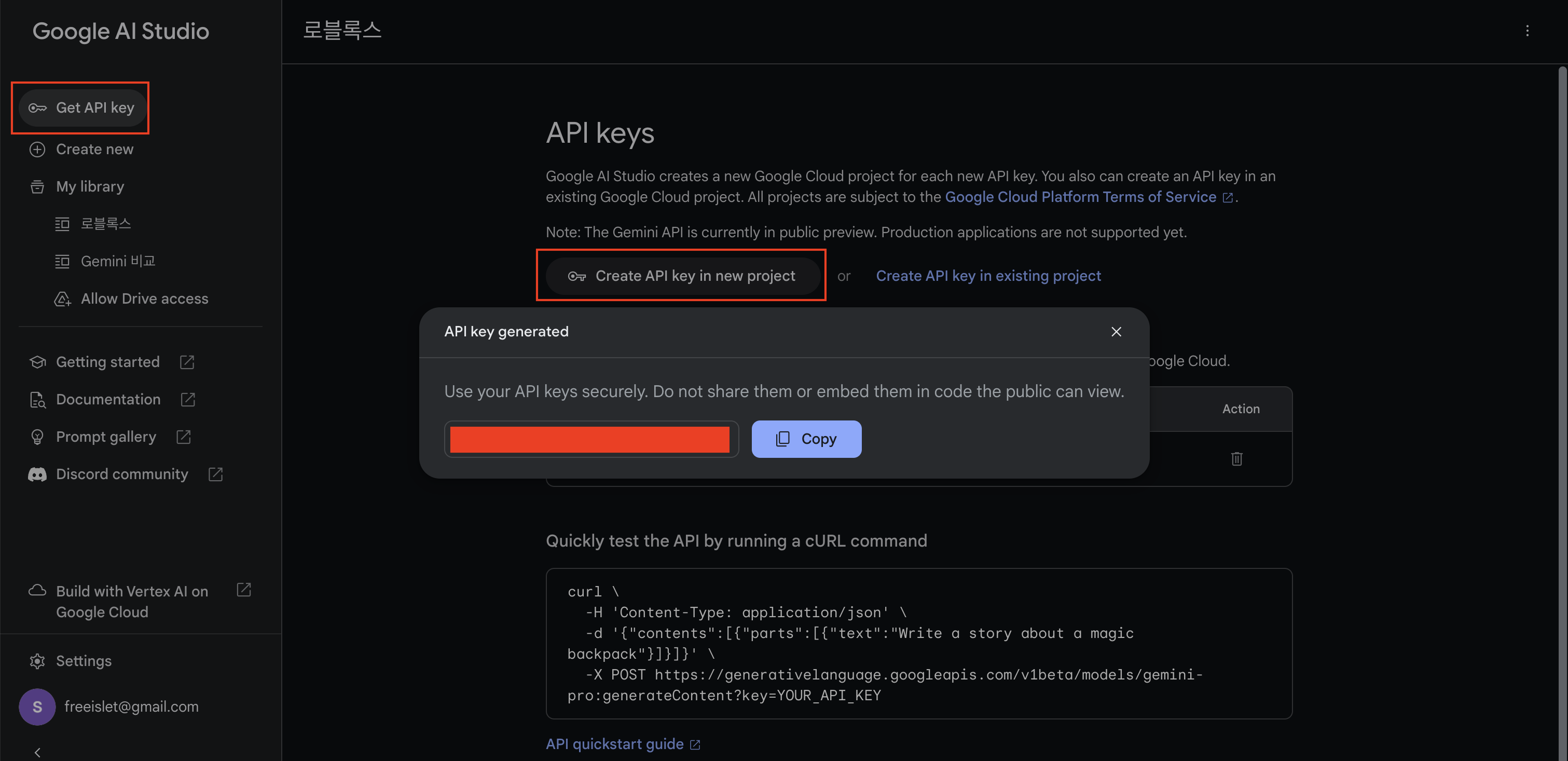Click the account avatar with letter S
Viewport: 1568px width, 761px height.
click(x=37, y=707)
